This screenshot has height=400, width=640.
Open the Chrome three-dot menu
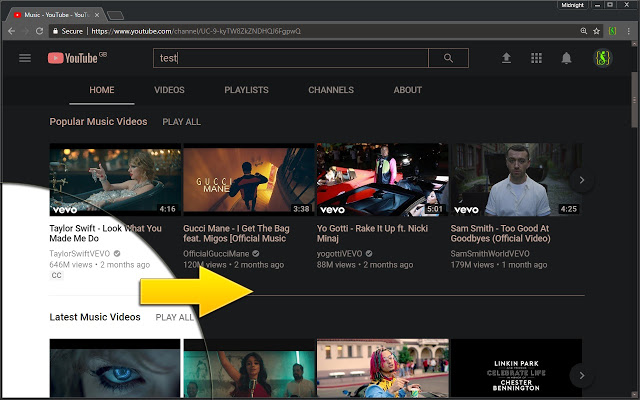(629, 31)
